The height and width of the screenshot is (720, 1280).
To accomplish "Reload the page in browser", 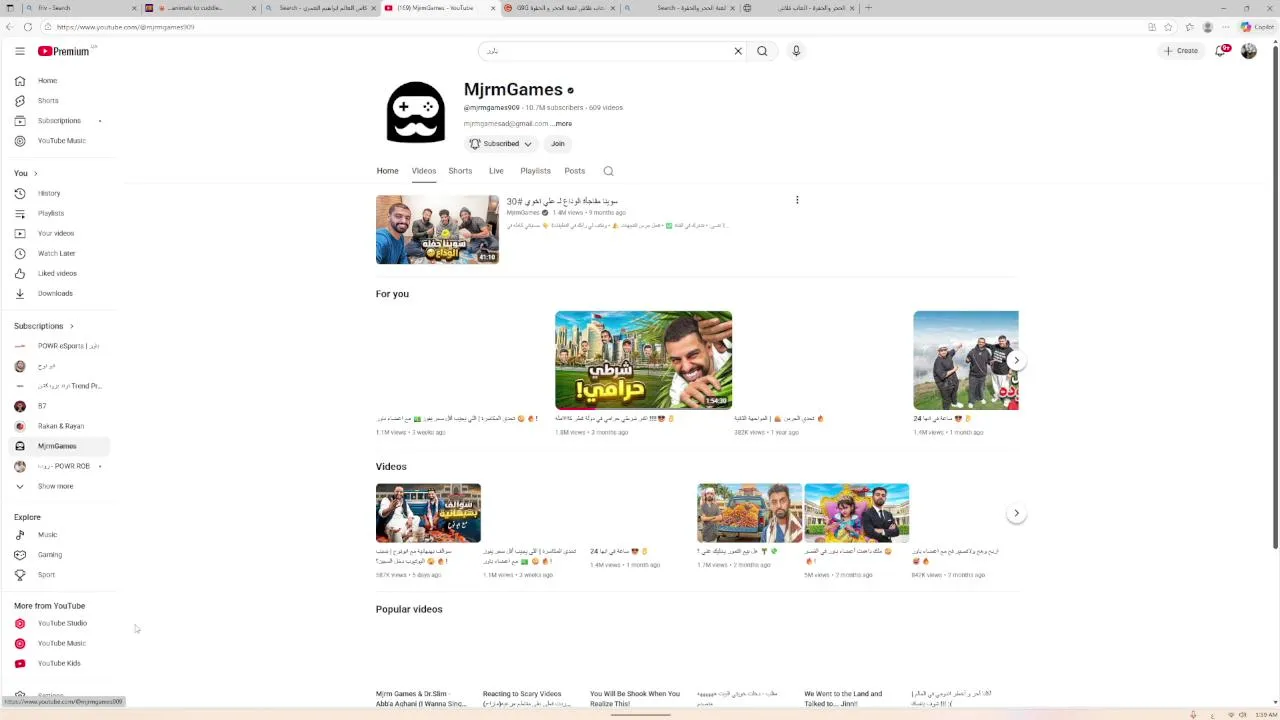I will coord(28,27).
